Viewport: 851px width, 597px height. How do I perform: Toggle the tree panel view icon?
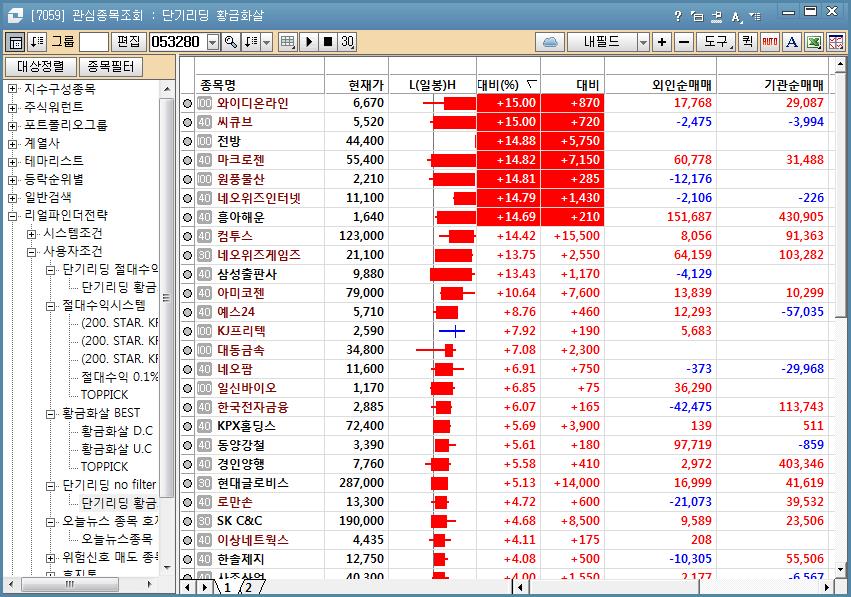(16, 42)
